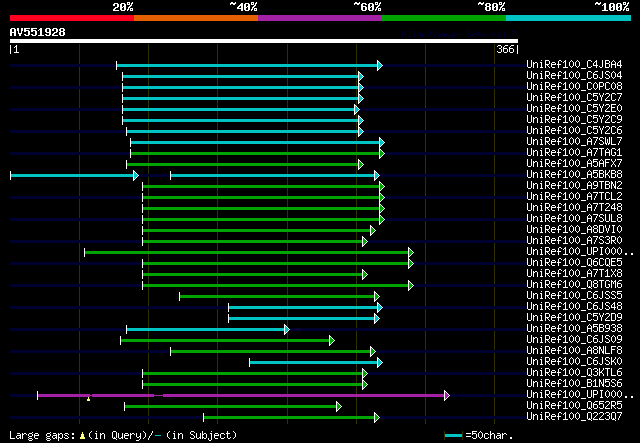Select the UniRef100_A7TCL2 label
Viewport: 640px width, 443px height.
coord(574,197)
